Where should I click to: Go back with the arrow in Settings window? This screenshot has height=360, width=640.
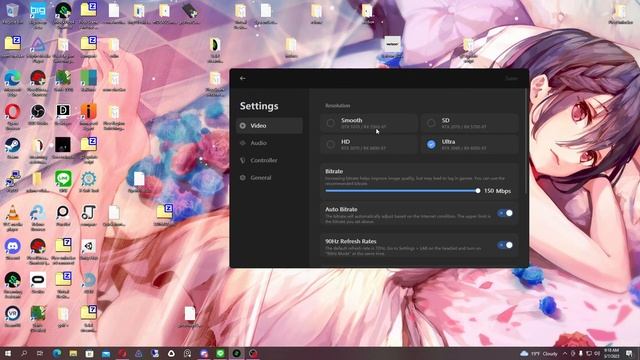[x=243, y=78]
